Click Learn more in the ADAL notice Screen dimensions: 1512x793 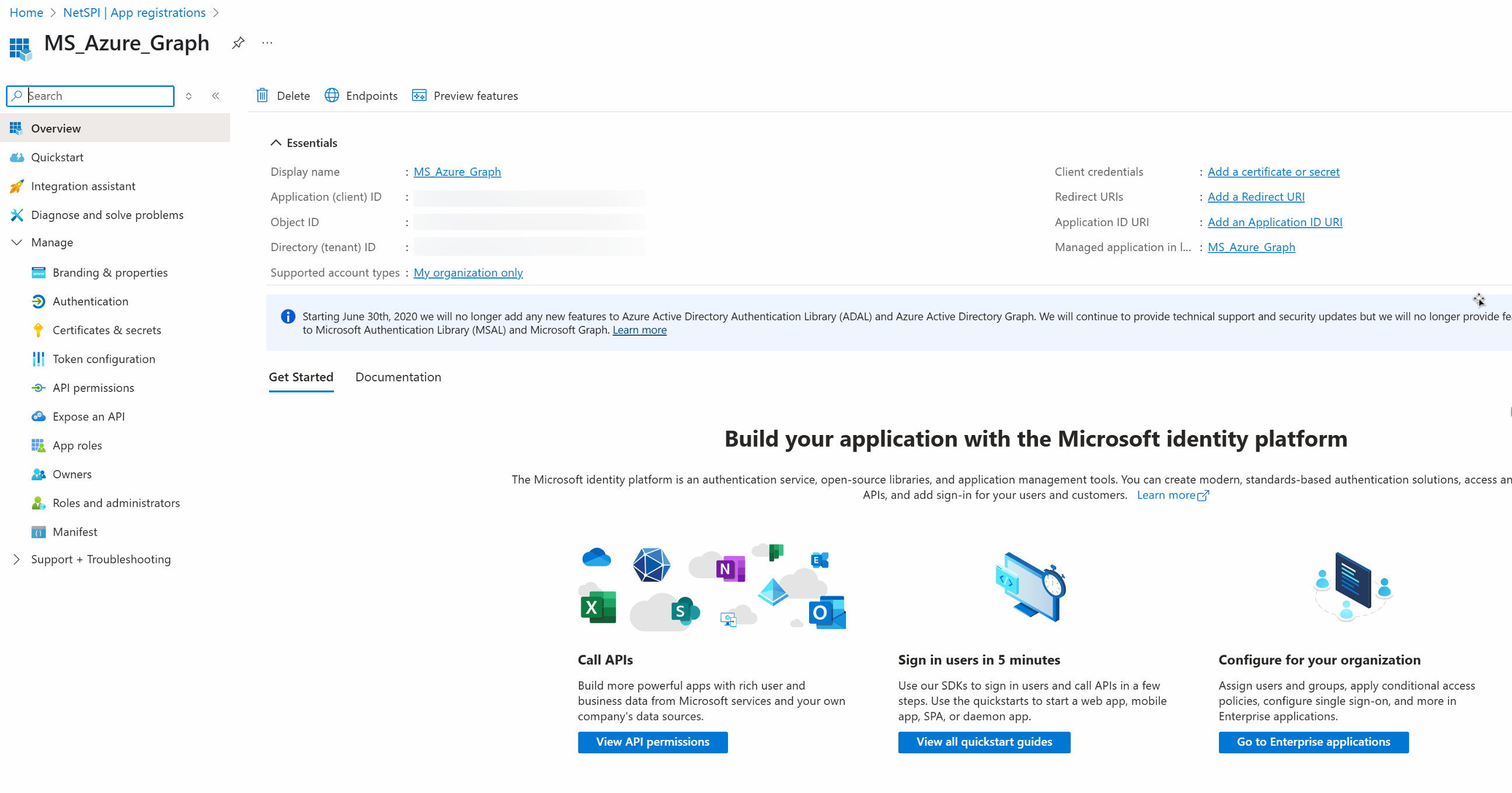(x=639, y=330)
